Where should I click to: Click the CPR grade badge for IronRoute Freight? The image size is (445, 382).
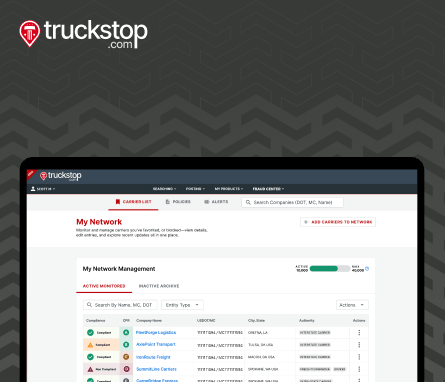click(x=126, y=357)
